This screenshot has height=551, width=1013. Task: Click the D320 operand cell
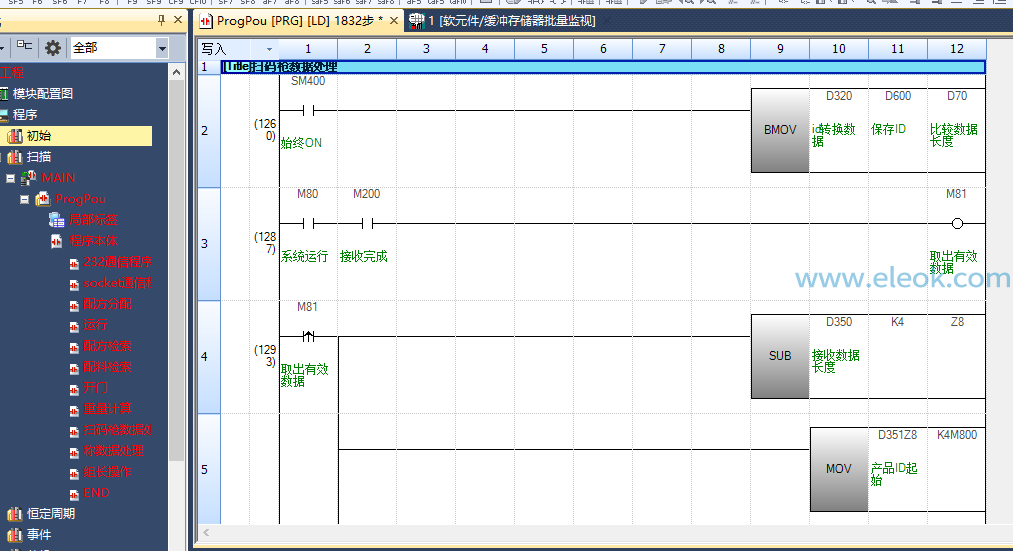(x=839, y=130)
